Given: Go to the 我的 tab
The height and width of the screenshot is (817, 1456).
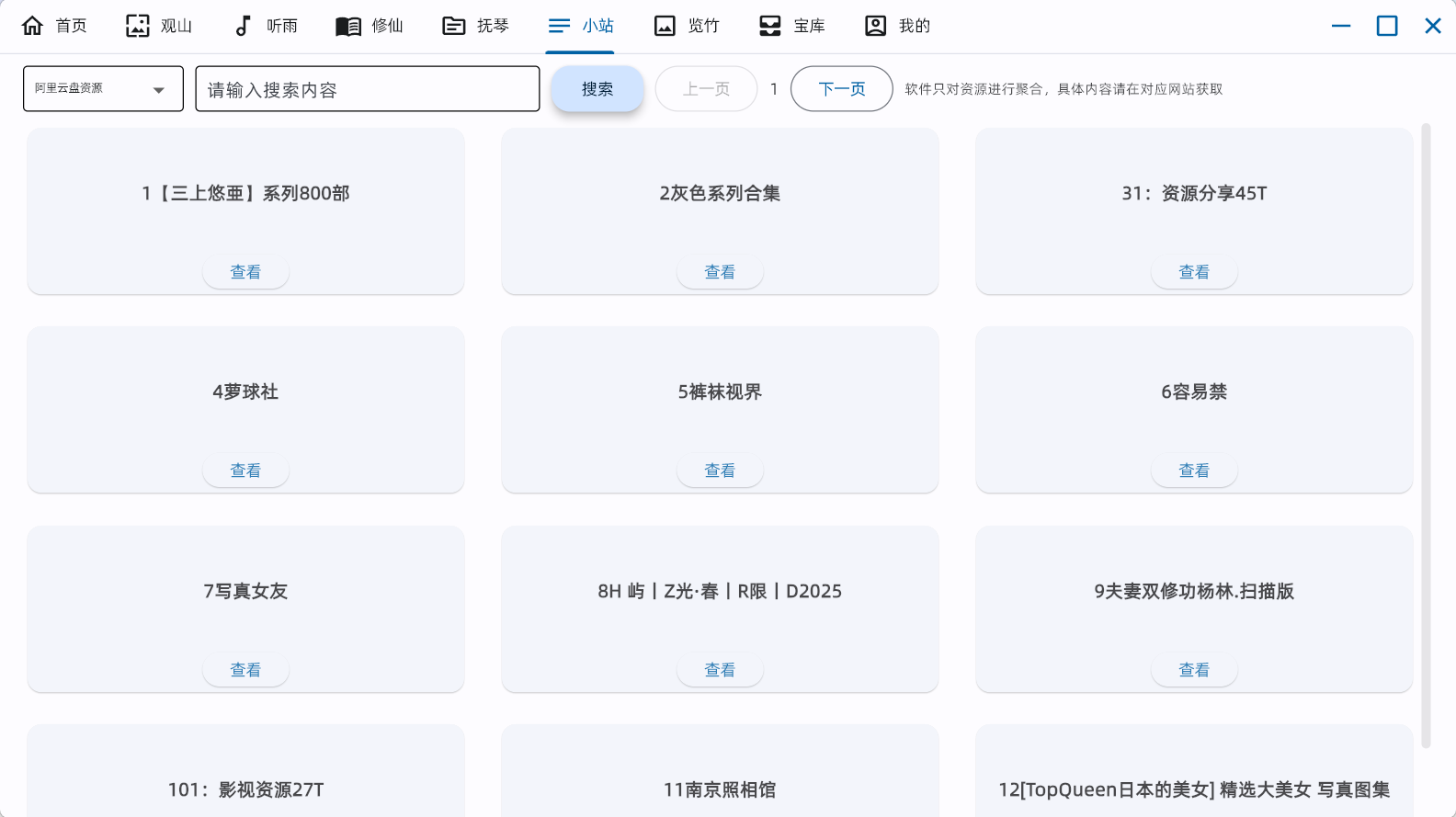Looking at the screenshot, I should click(898, 26).
